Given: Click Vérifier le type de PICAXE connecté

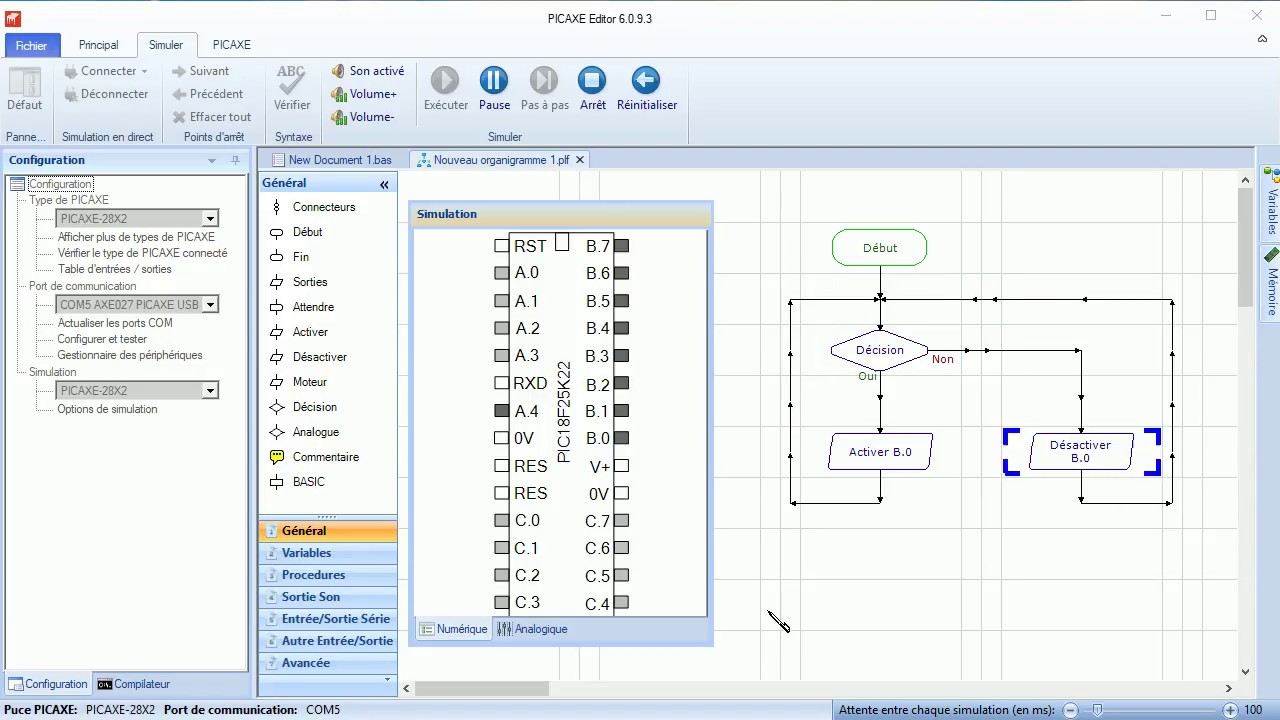Looking at the screenshot, I should point(142,253).
